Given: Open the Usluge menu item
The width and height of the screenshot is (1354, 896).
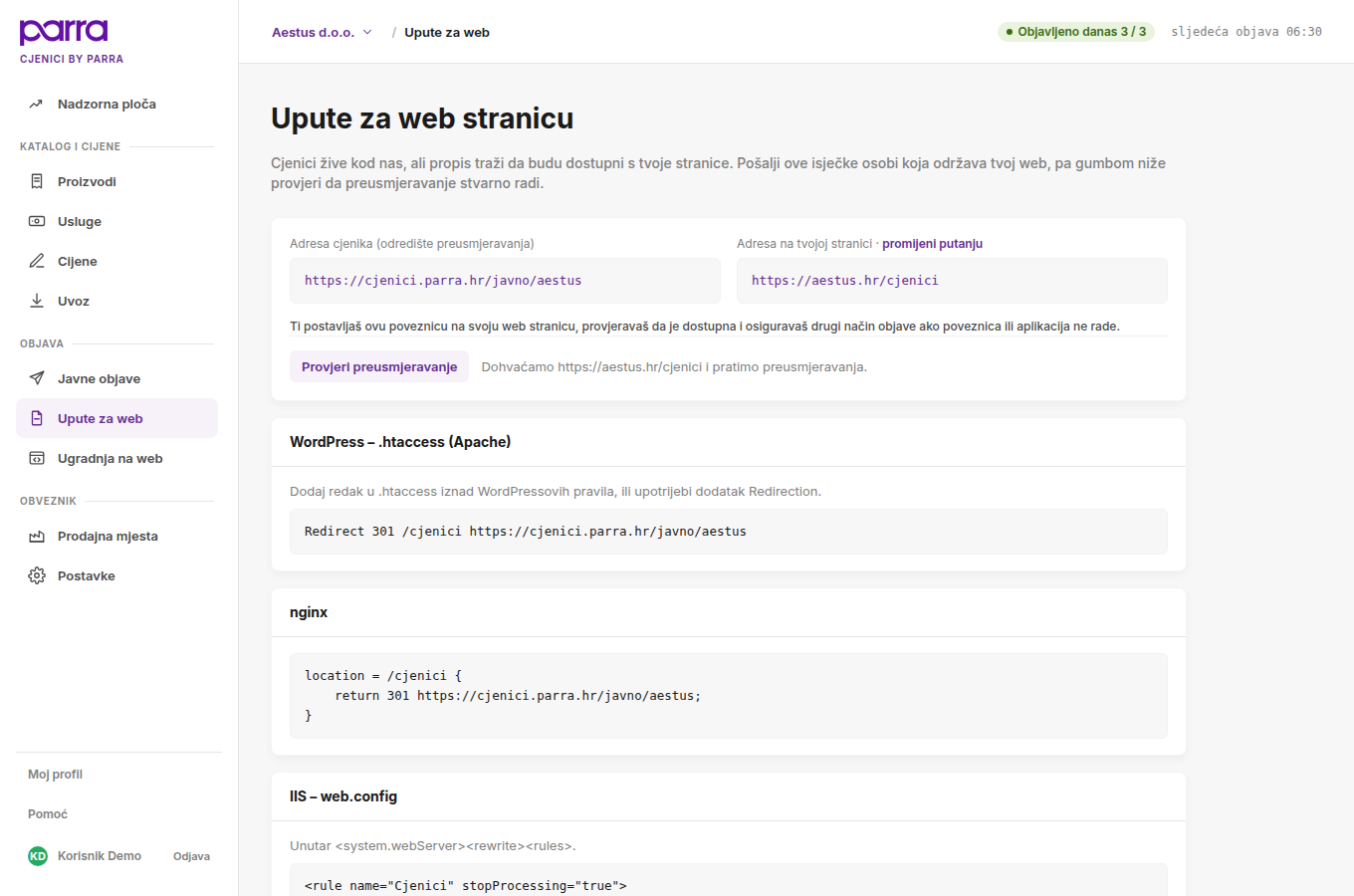Looking at the screenshot, I should click(116, 221).
